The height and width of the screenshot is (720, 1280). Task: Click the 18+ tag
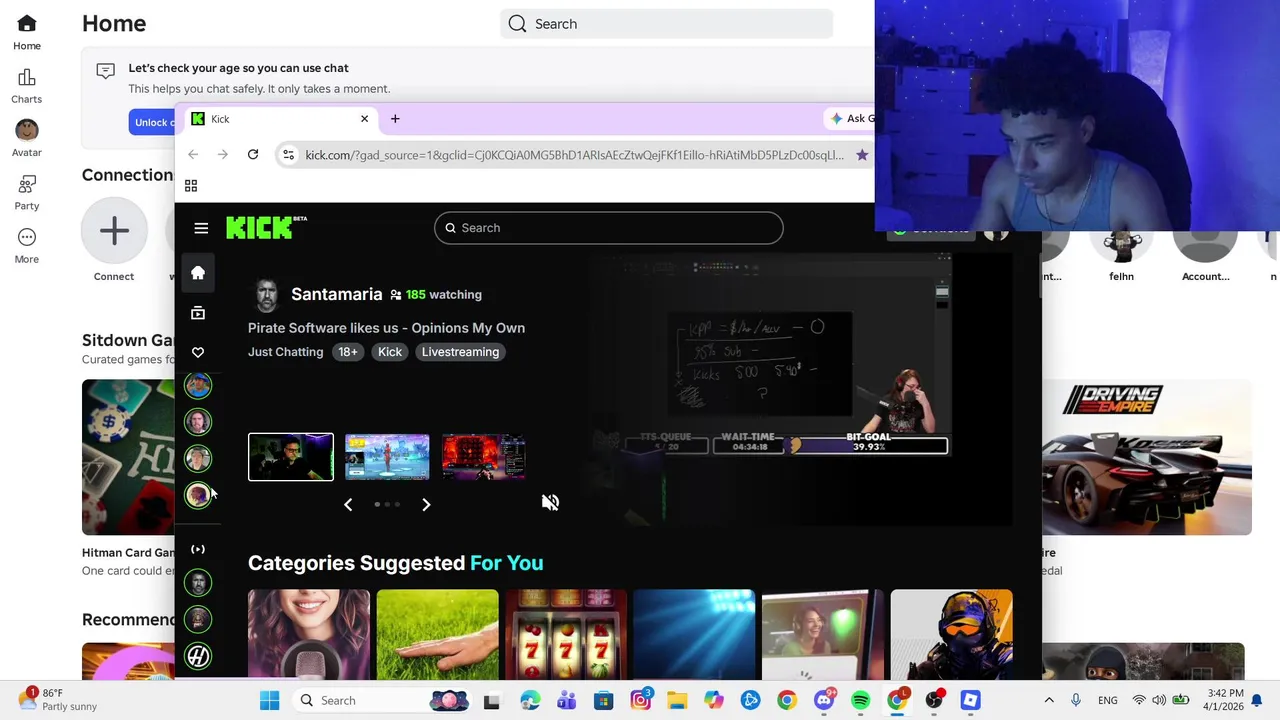[348, 352]
